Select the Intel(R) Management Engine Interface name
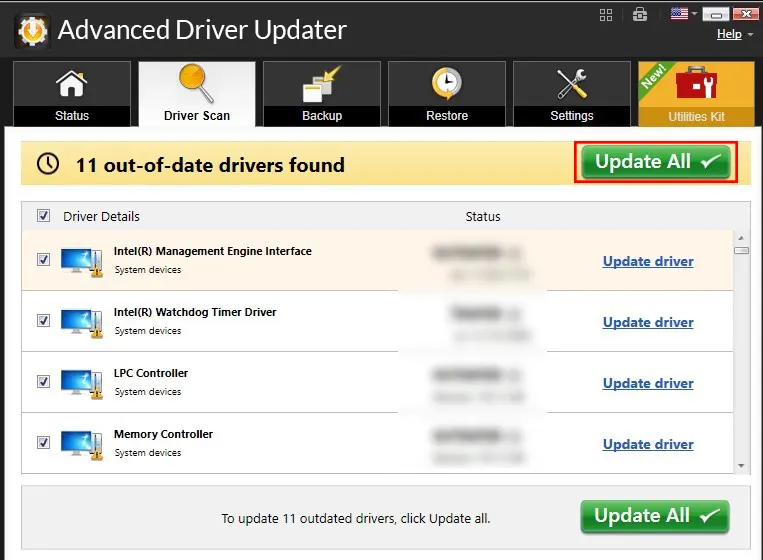 213,251
